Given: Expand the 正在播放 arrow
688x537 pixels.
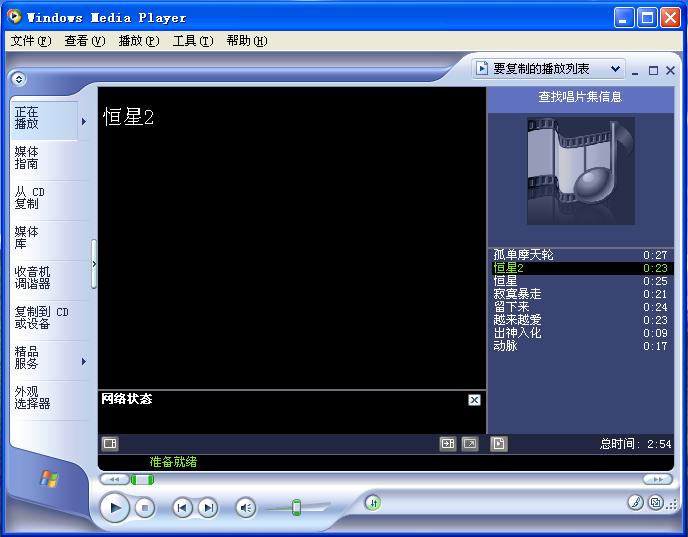Looking at the screenshot, I should 84,121.
